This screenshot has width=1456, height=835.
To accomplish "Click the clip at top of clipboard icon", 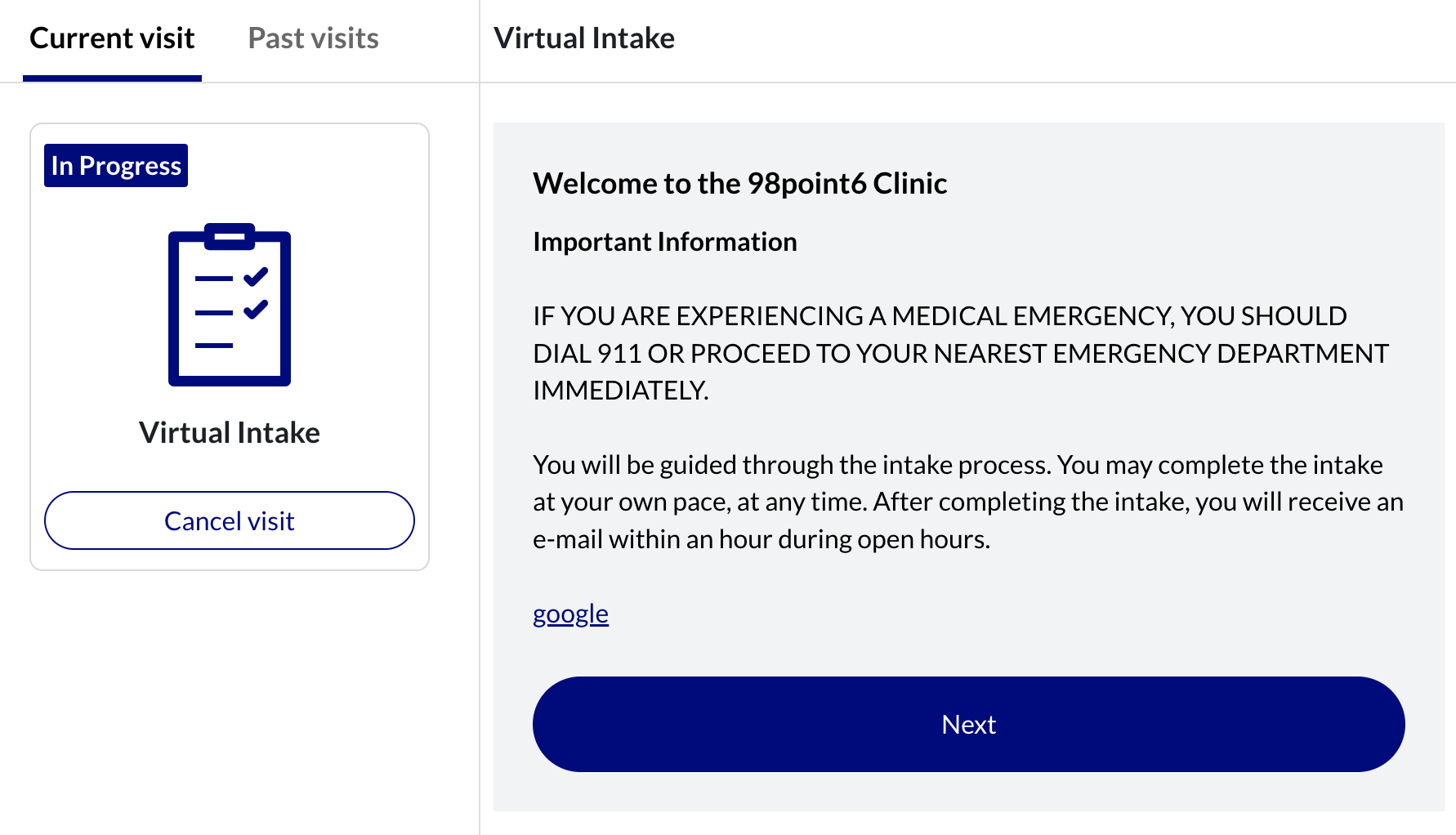I will coord(230,236).
